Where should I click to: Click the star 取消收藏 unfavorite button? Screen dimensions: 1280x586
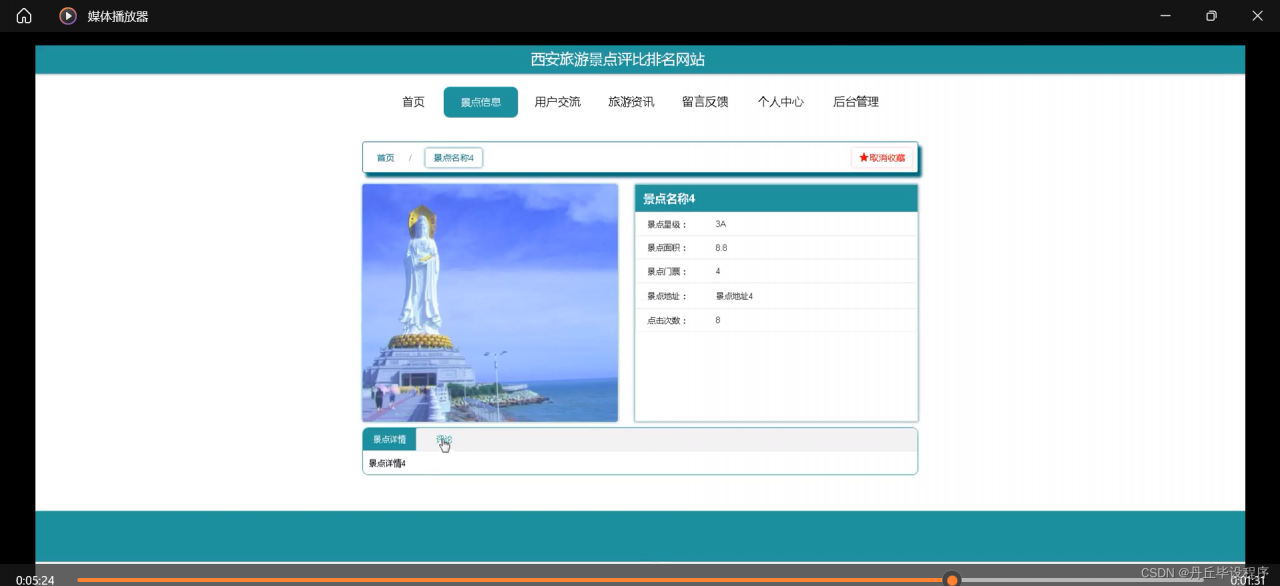[882, 158]
